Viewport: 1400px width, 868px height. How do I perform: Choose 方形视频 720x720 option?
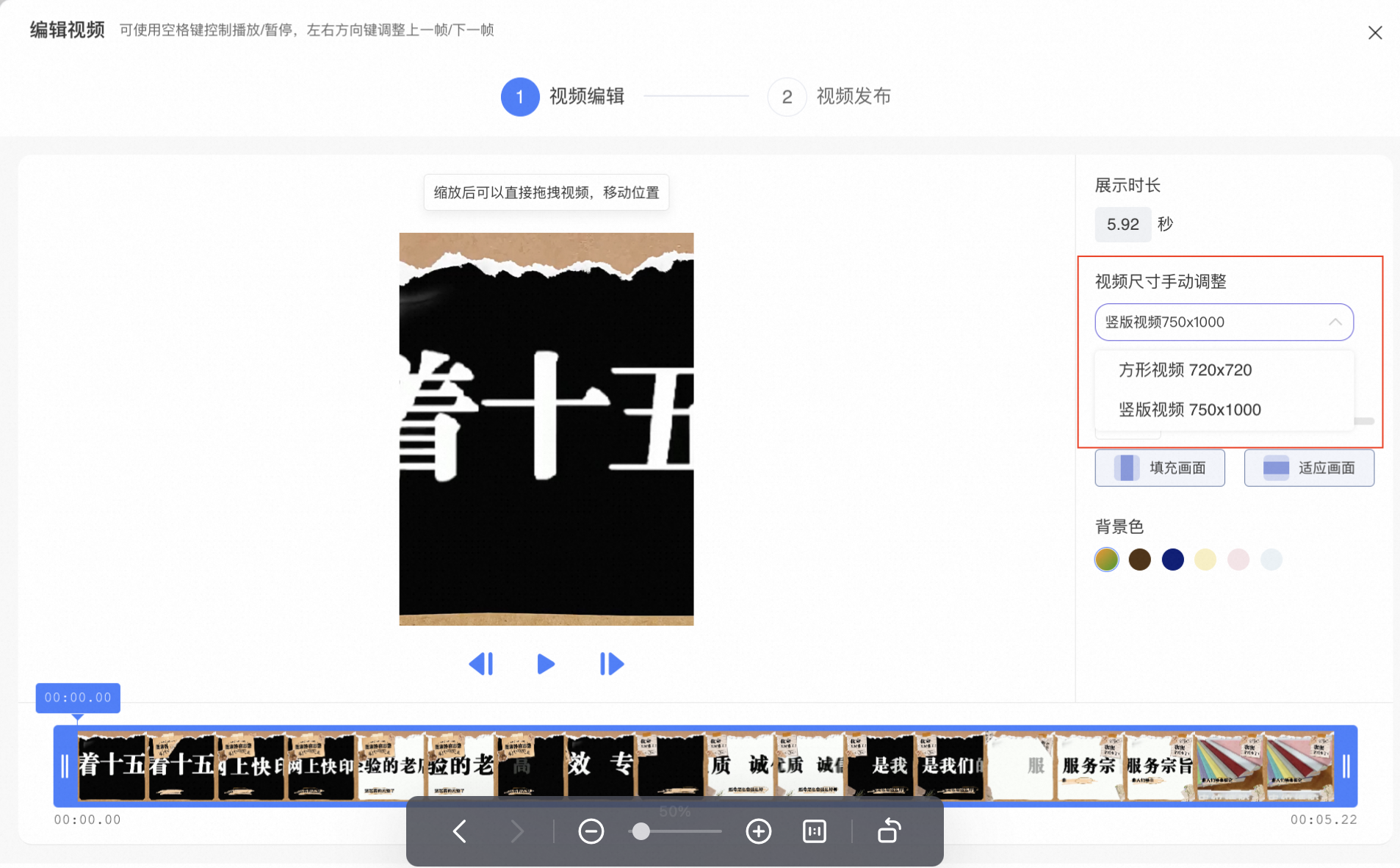pos(1224,370)
